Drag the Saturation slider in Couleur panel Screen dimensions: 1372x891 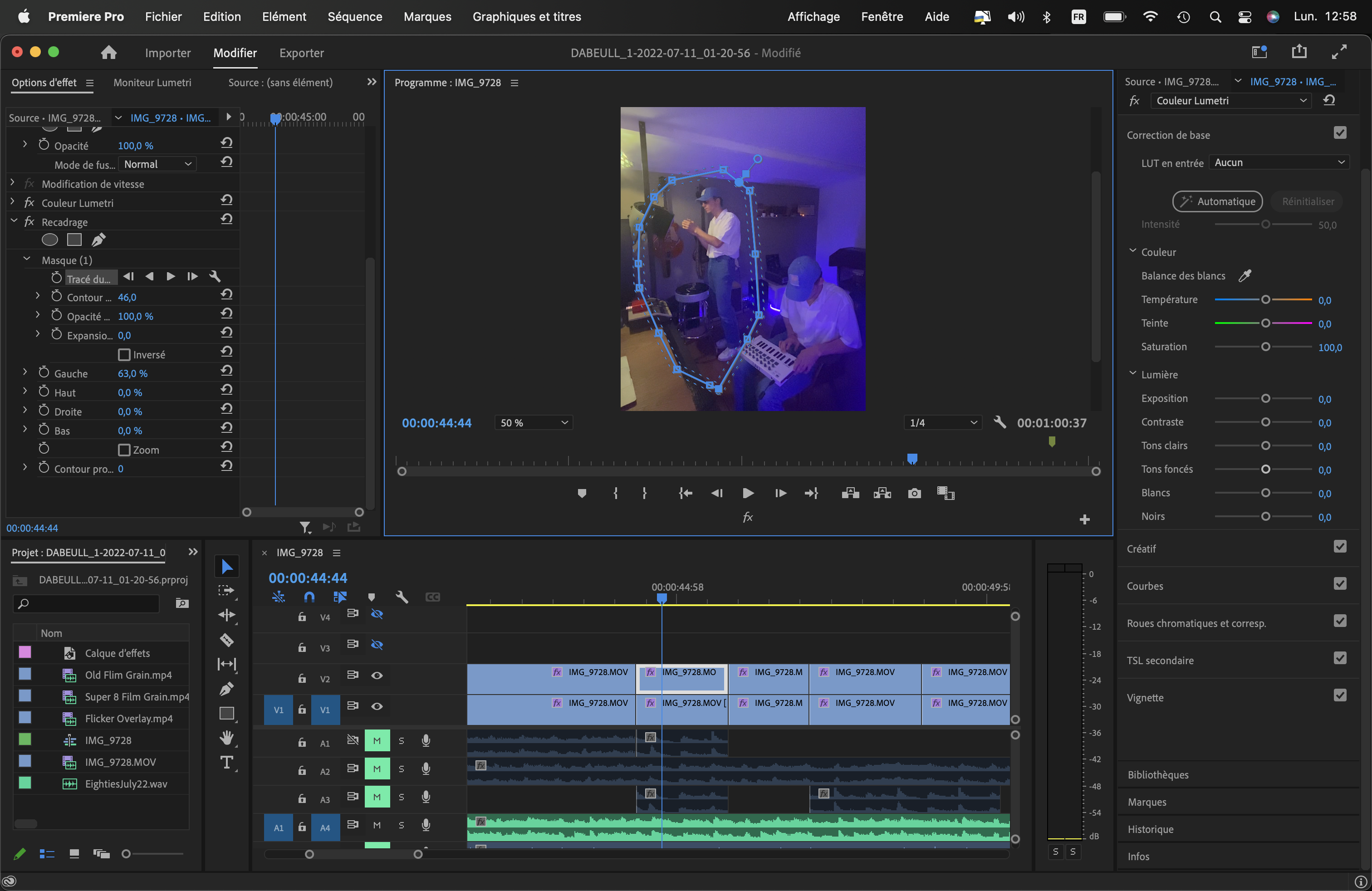(1264, 346)
